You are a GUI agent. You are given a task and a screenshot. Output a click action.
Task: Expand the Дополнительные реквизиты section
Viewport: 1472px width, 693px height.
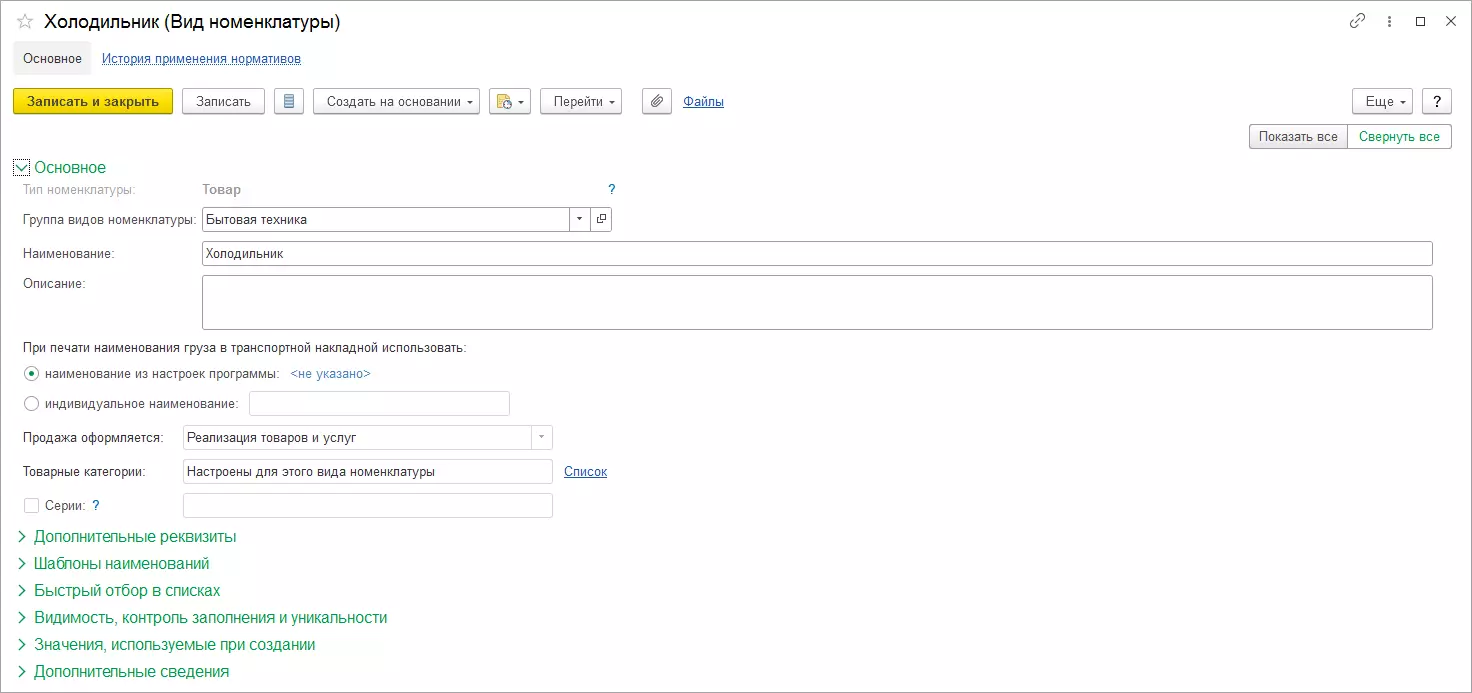pyautogui.click(x=135, y=537)
